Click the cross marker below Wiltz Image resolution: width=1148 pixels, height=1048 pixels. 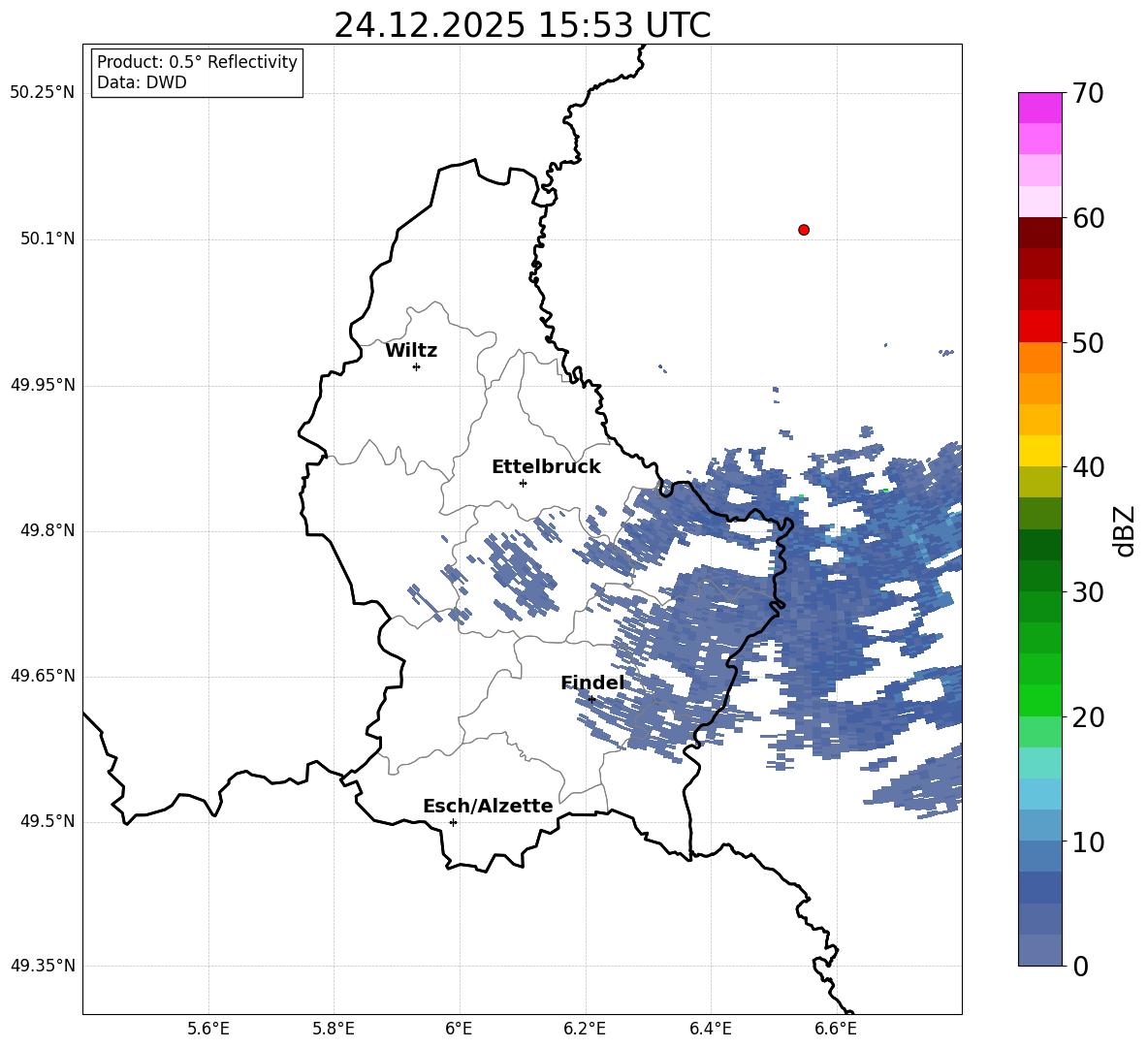(416, 366)
